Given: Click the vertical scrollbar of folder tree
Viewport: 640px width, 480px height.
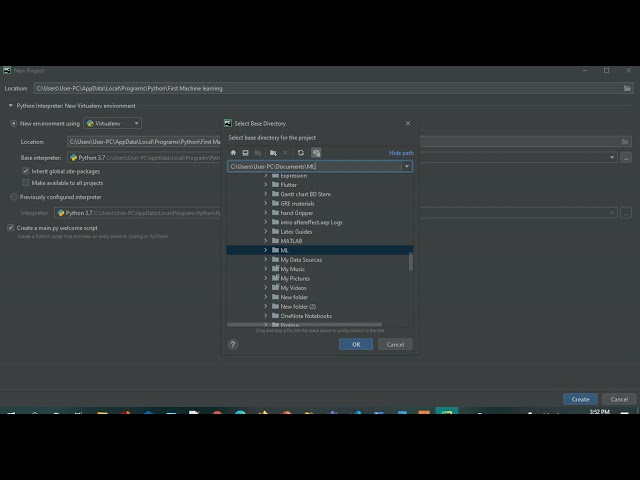Looking at the screenshot, I should click(411, 261).
